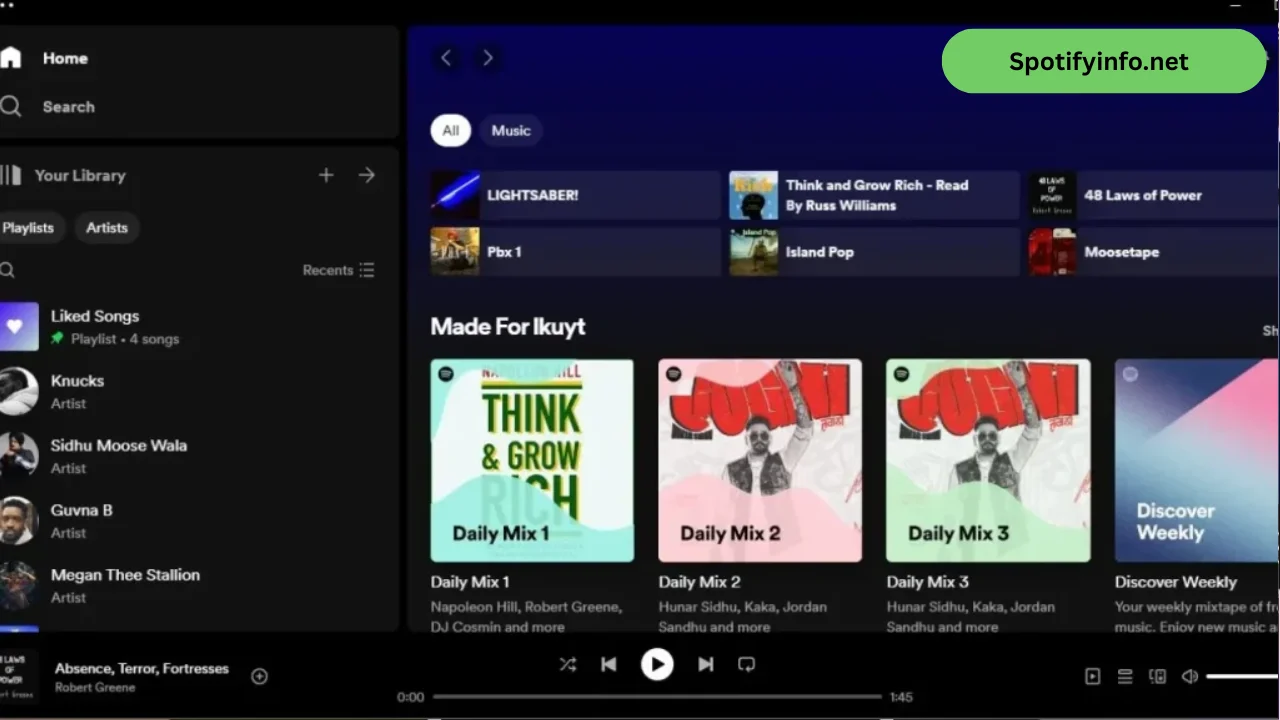This screenshot has height=720, width=1280.
Task: Click the library search magnifier icon
Action: tap(7, 270)
